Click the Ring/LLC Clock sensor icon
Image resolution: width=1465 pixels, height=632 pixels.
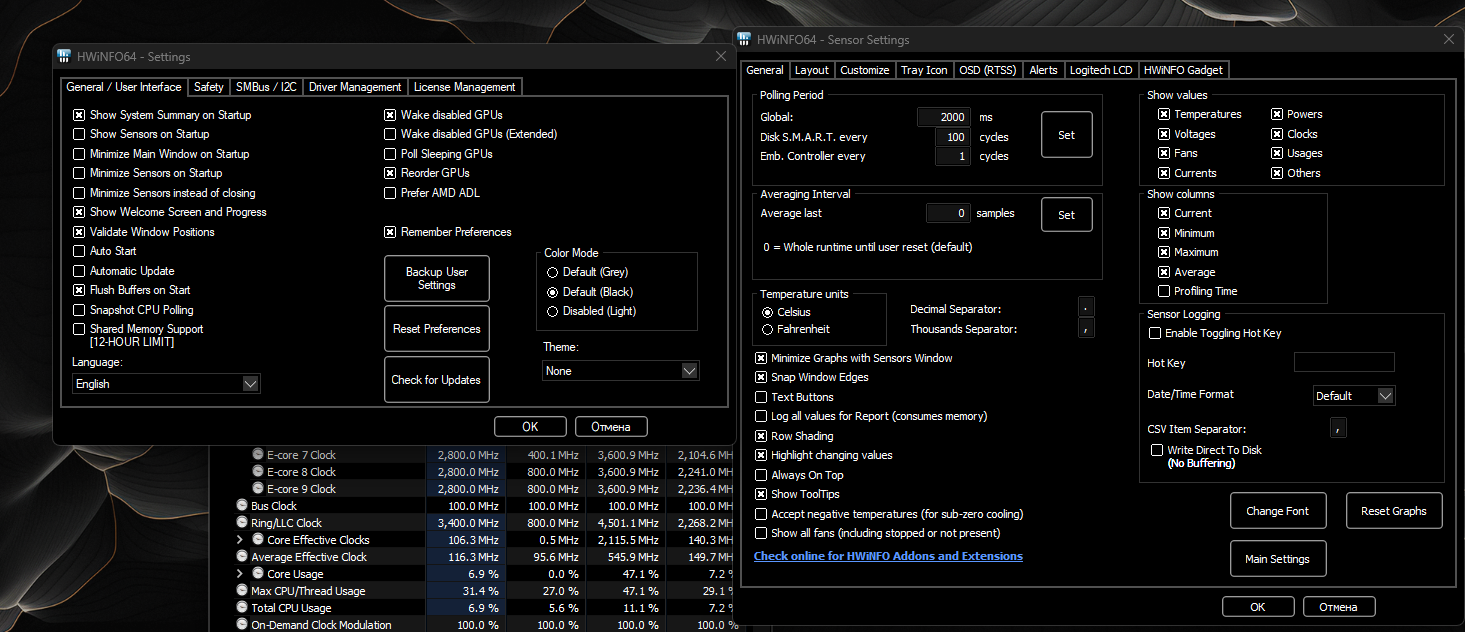242,523
